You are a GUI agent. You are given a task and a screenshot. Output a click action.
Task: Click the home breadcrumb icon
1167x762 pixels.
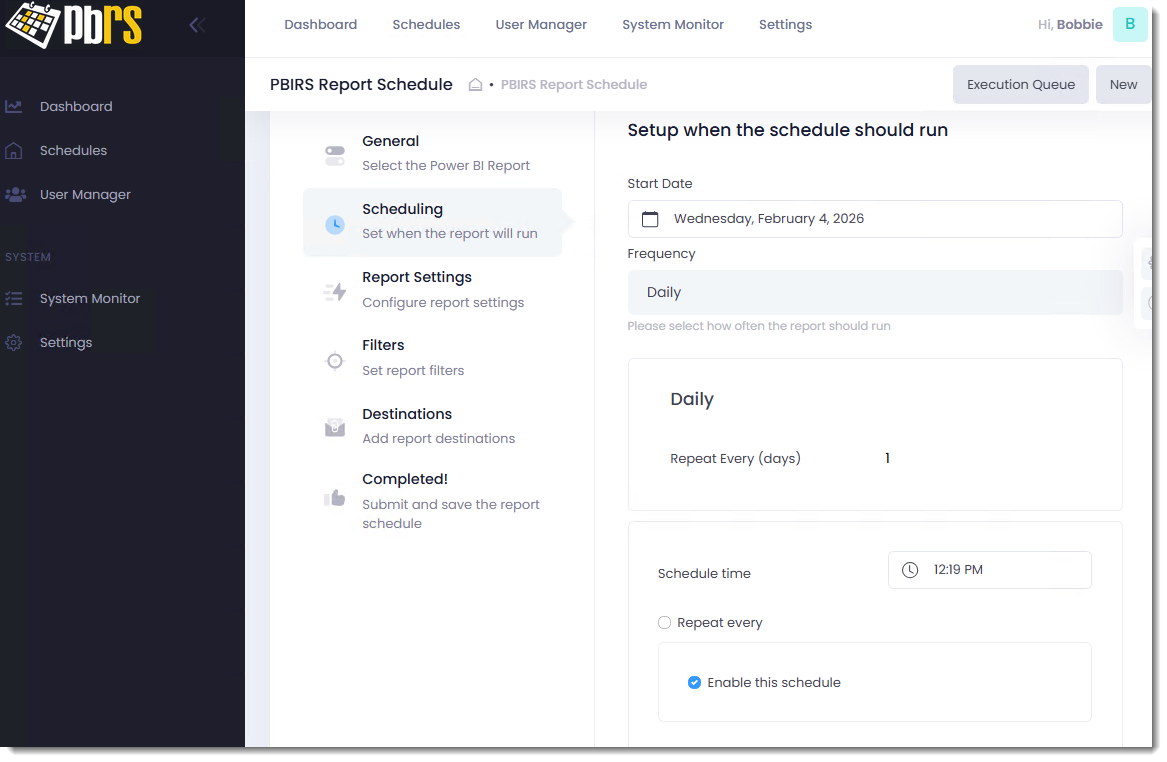click(476, 85)
